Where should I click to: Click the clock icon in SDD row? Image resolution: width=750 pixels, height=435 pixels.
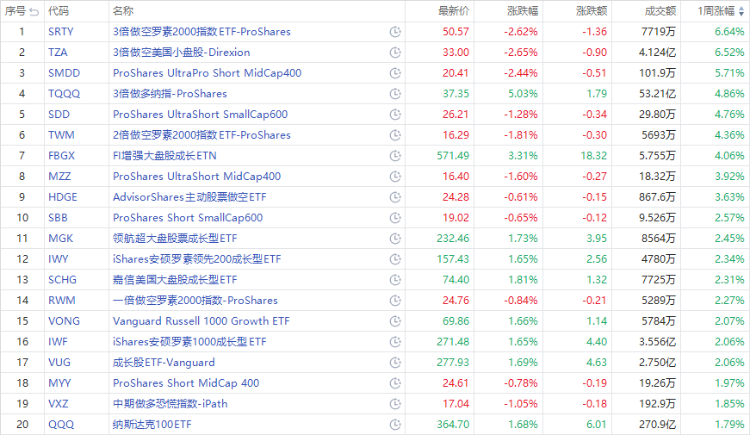click(395, 114)
